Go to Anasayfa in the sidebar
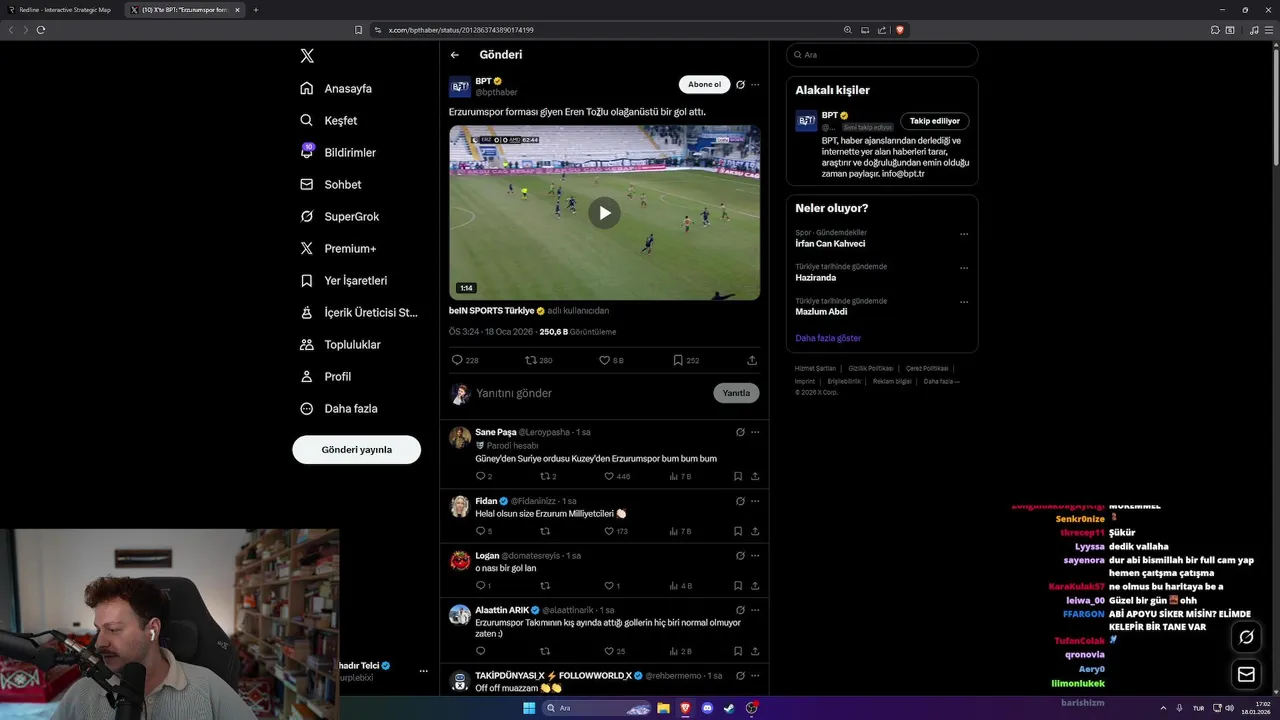The image size is (1280, 720). click(336, 88)
